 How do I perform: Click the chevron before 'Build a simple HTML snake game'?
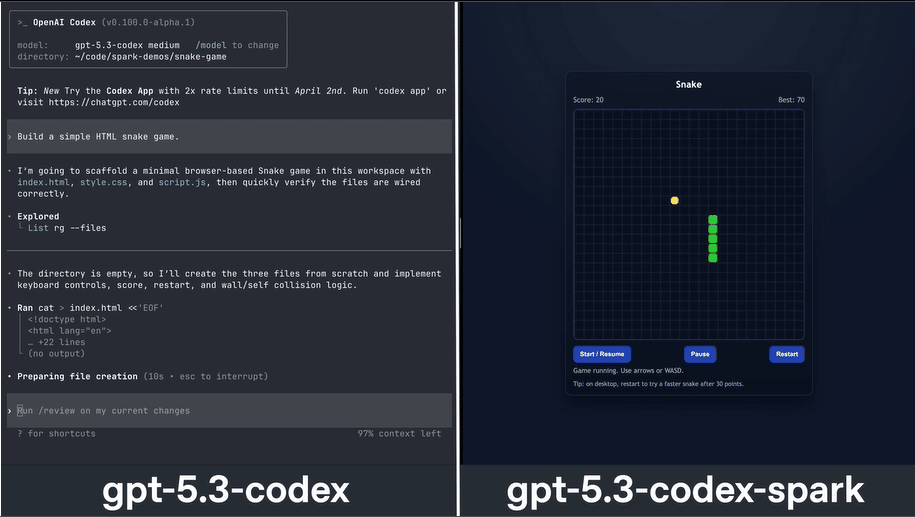click(9, 136)
